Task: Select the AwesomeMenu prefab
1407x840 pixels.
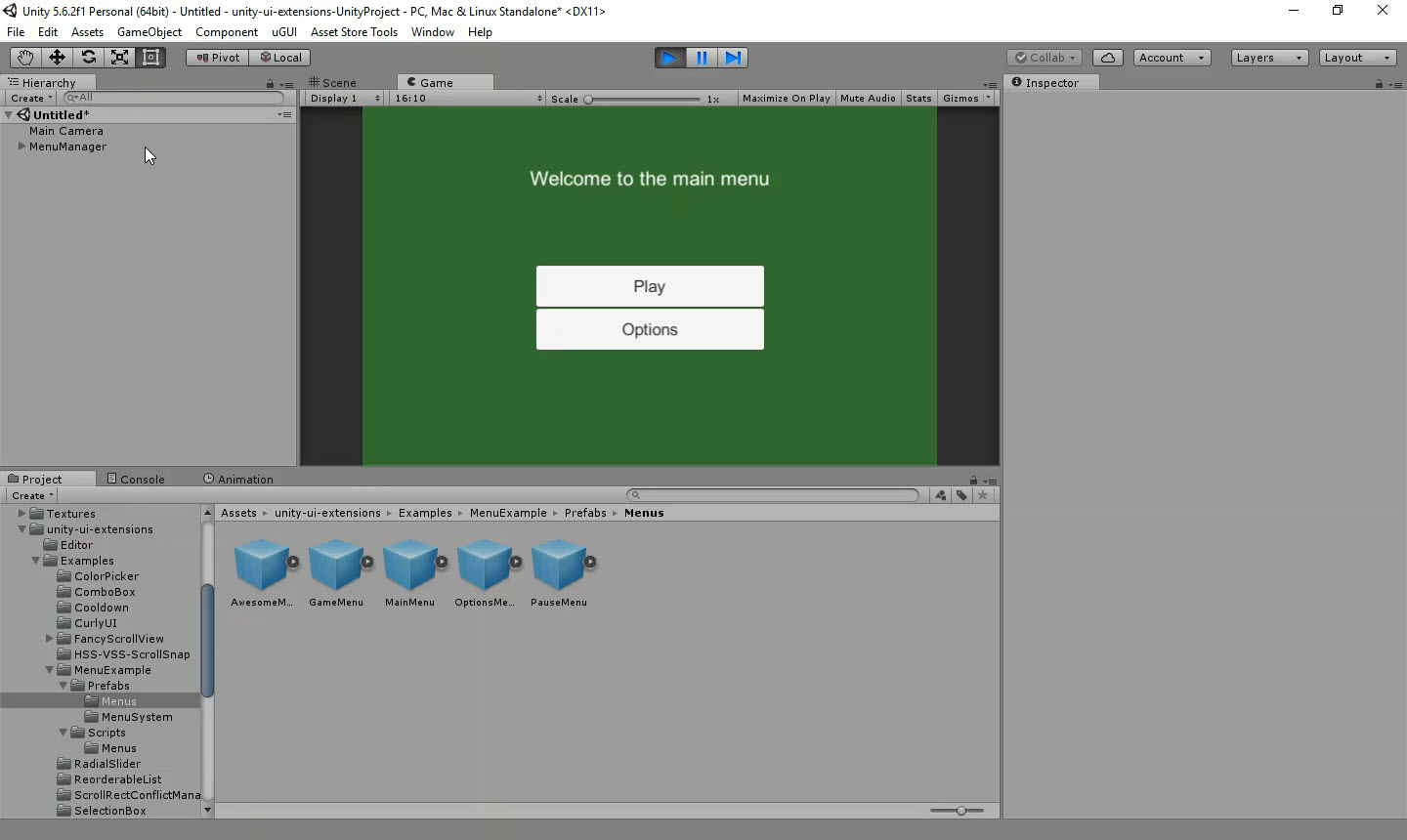Action: click(x=261, y=572)
